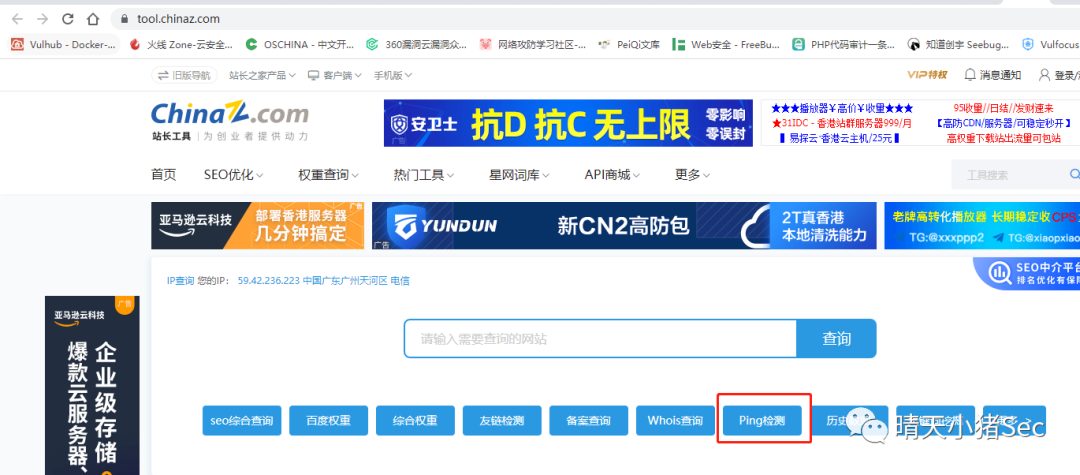Open the YUNDUN 新CN2高防包 banner
Image resolution: width=1080 pixels, height=475 pixels.
point(624,225)
